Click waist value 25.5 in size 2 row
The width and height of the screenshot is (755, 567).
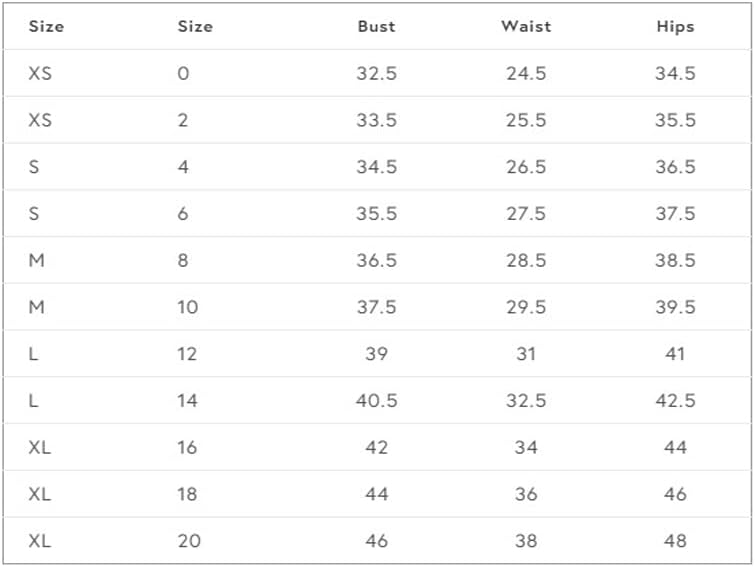pyautogui.click(x=526, y=120)
